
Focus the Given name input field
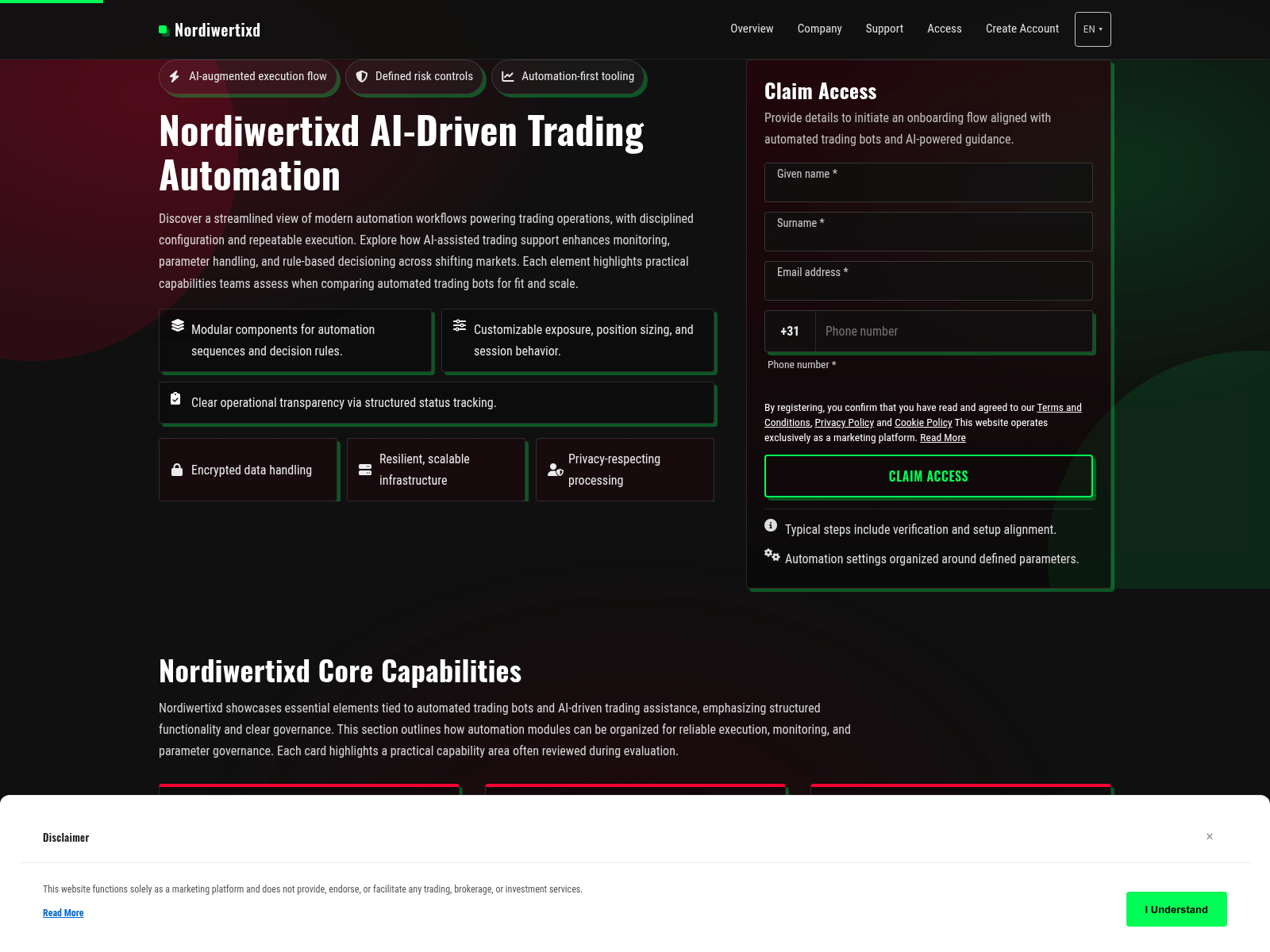pos(929,182)
